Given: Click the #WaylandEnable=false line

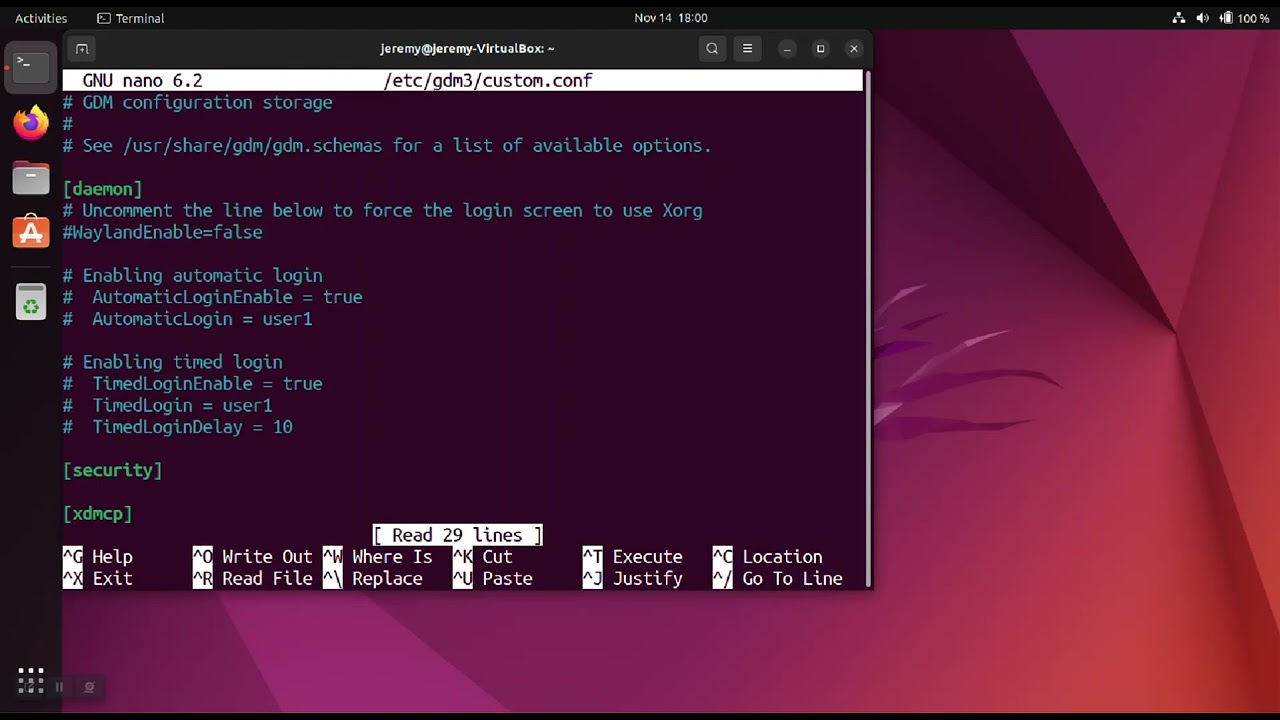Looking at the screenshot, I should [163, 232].
